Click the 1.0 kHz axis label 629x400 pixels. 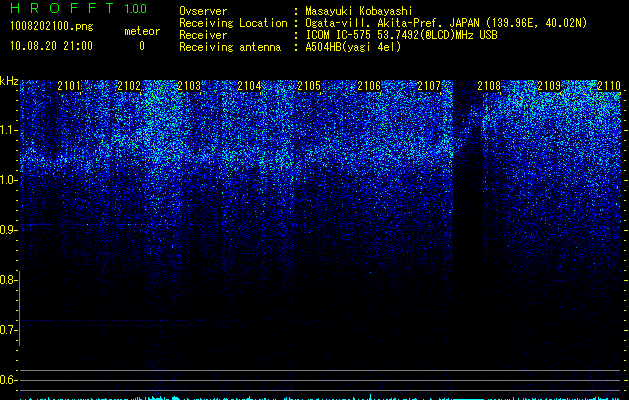coord(7,180)
